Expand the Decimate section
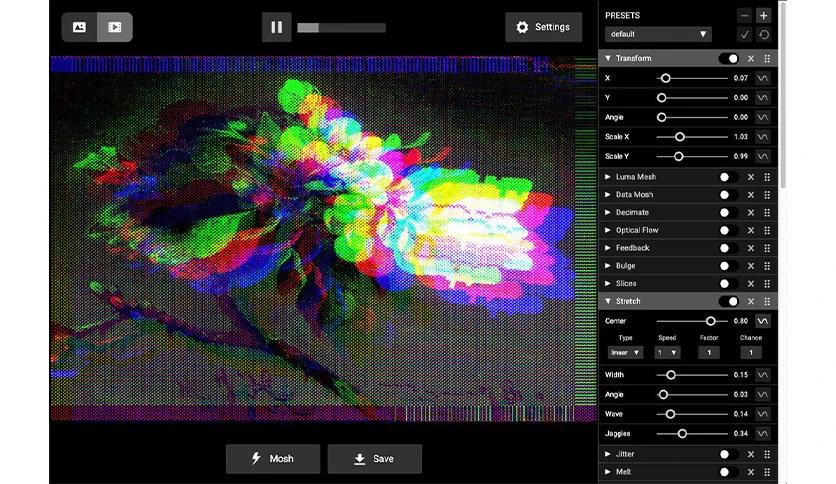The image size is (836, 484). (x=608, y=212)
